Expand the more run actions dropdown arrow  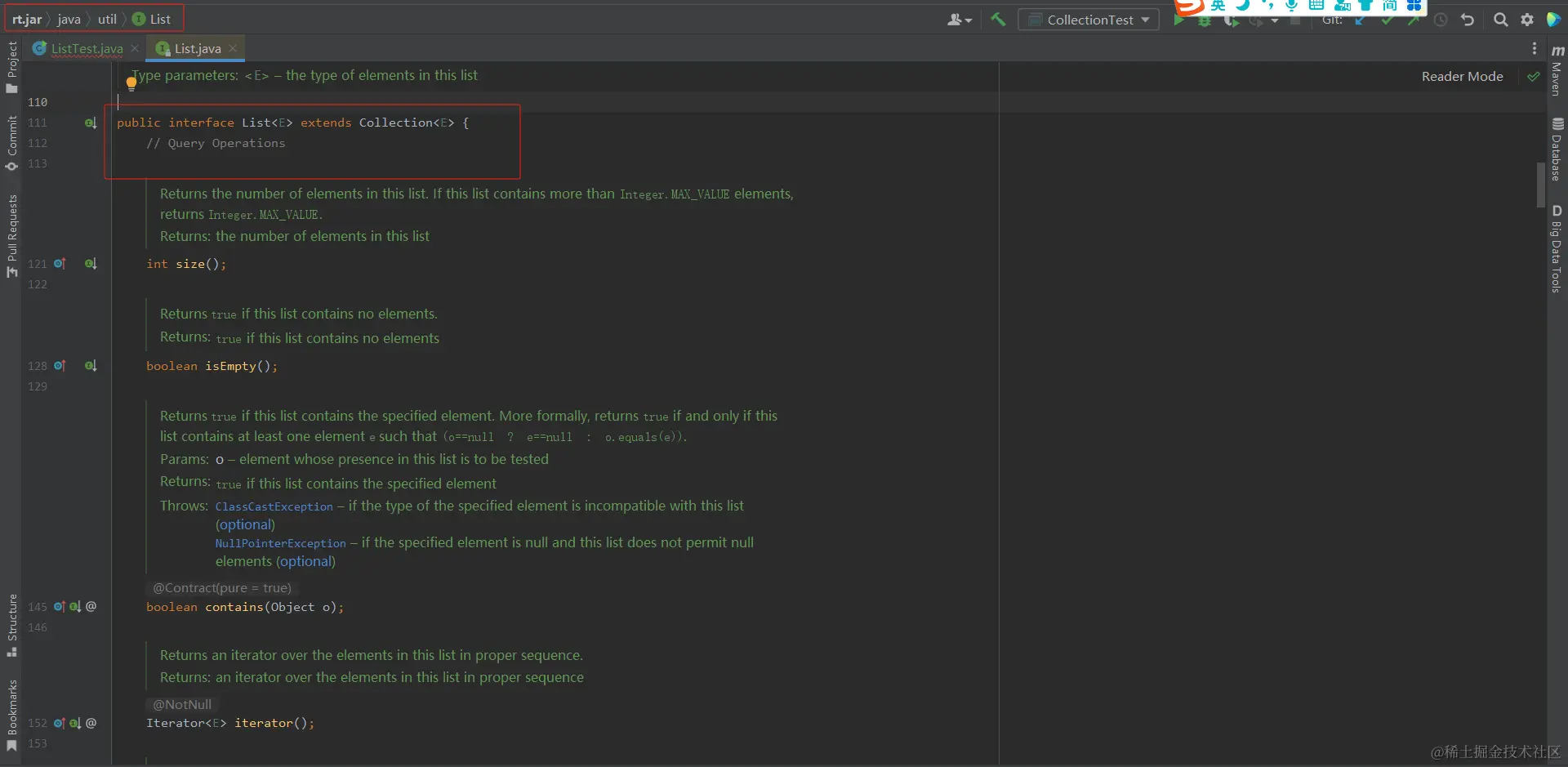click(x=1275, y=21)
